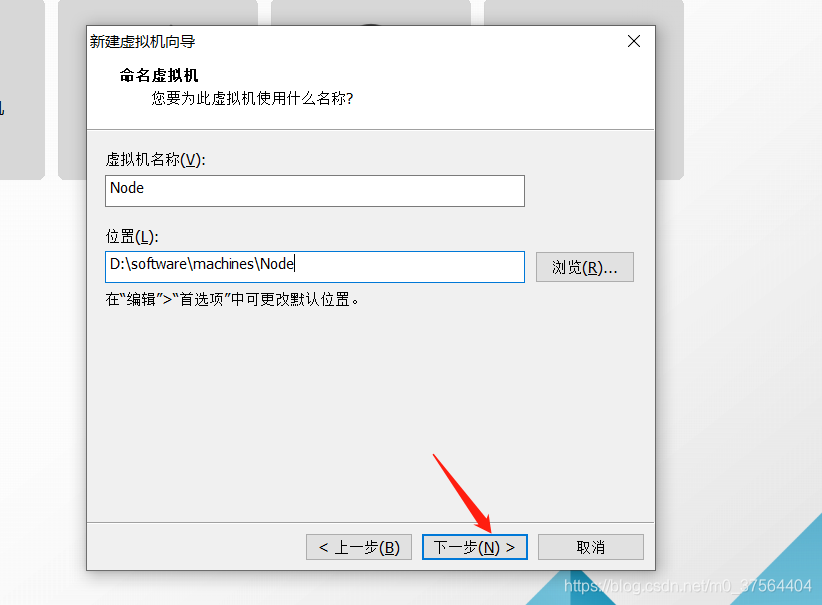Focus the 位置 path input field

click(315, 267)
